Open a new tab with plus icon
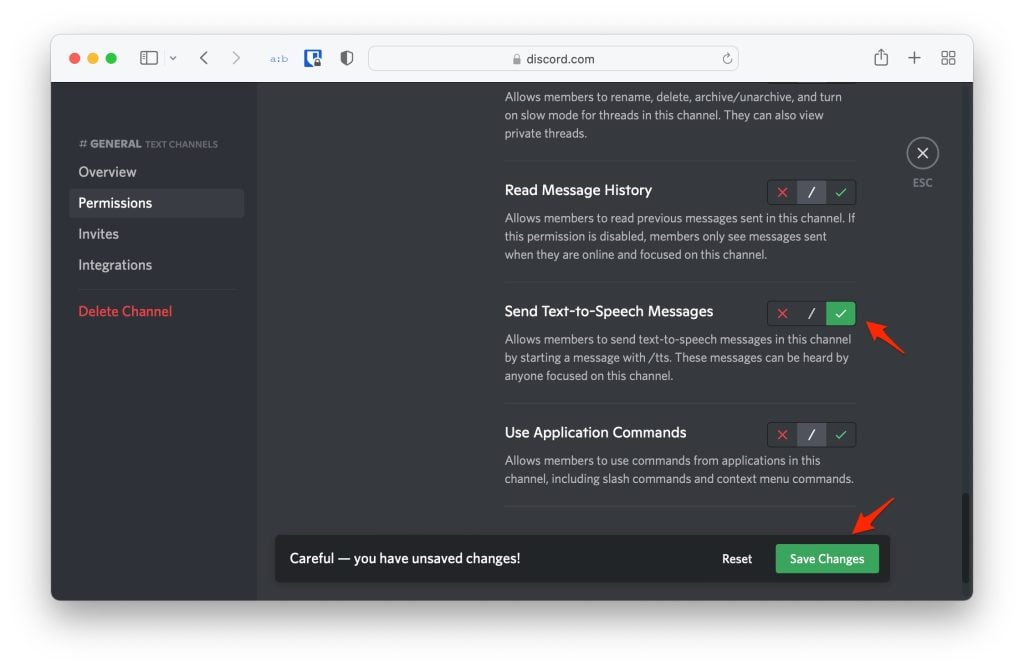This screenshot has height=668, width=1024. (x=914, y=58)
